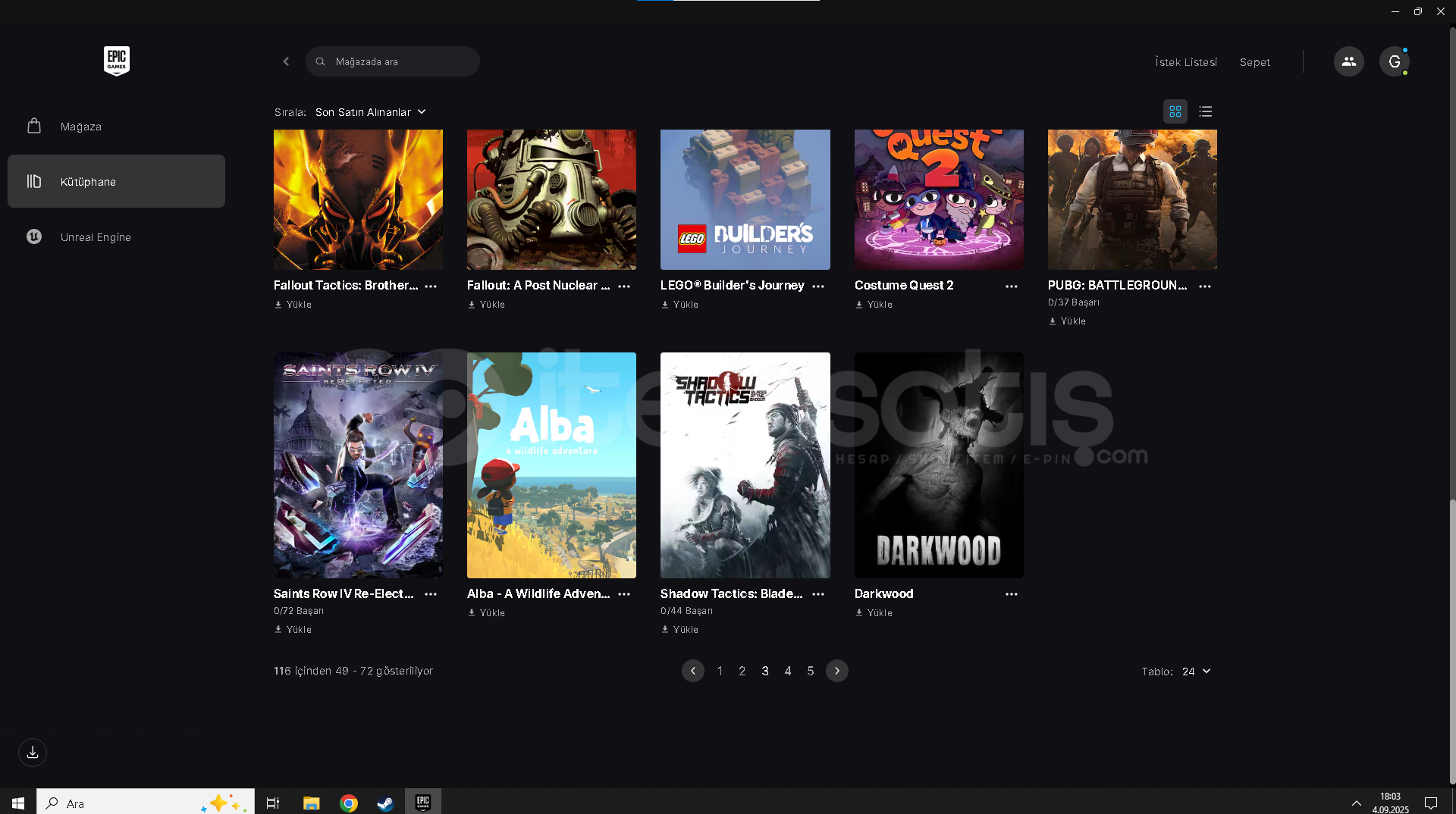
Task: Open options menu for Shadow Tactics
Action: [x=818, y=594]
